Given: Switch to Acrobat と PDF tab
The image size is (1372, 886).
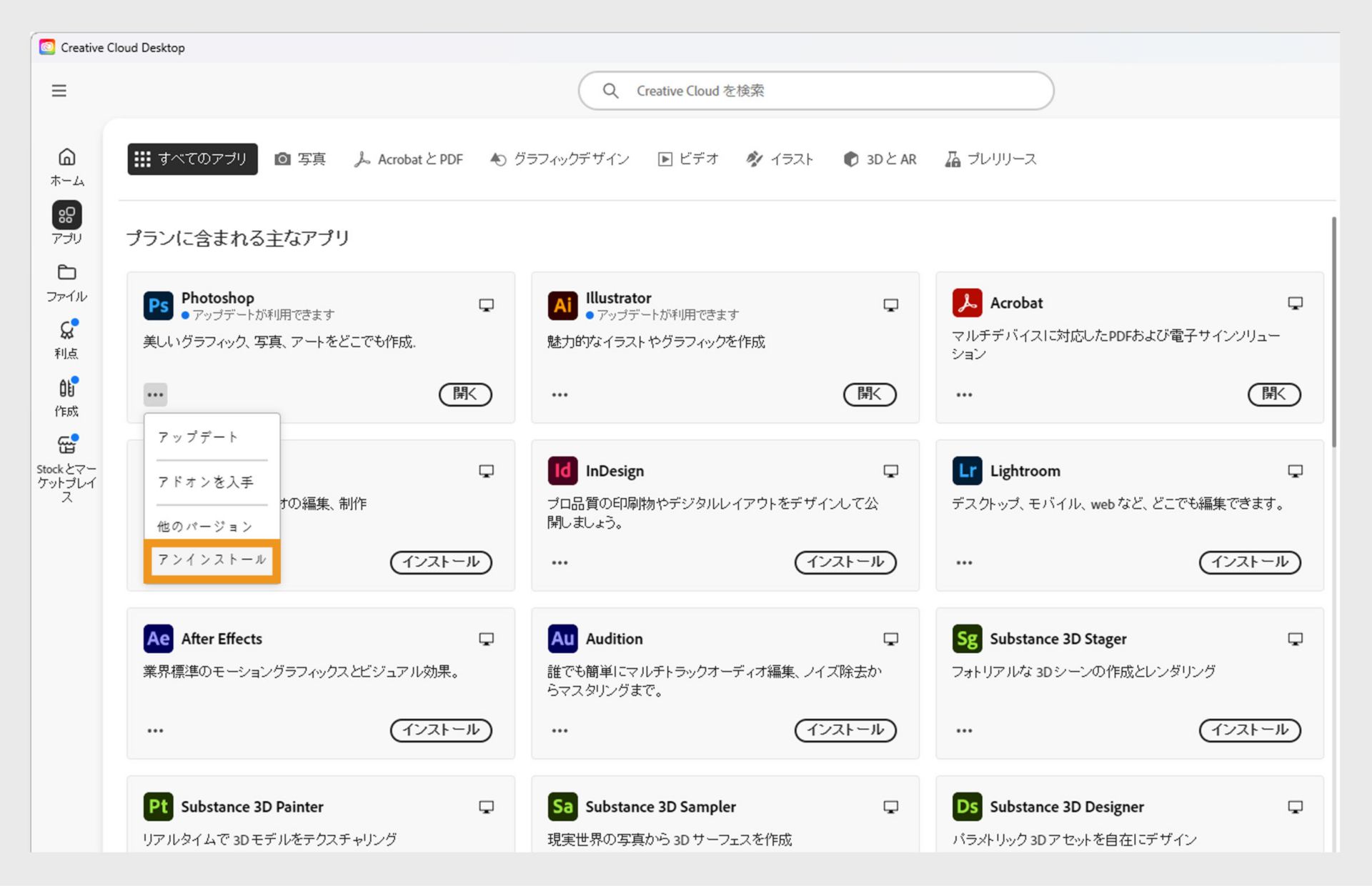Looking at the screenshot, I should [409, 159].
